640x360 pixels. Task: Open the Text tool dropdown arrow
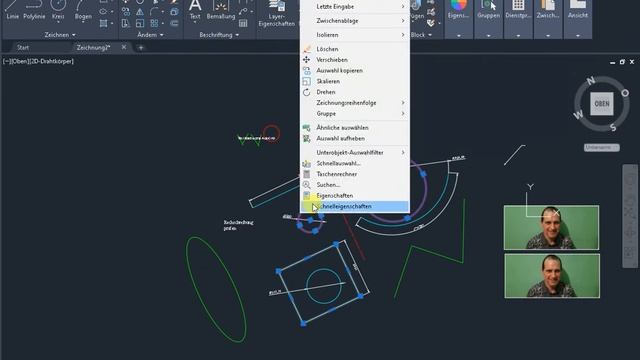195,22
